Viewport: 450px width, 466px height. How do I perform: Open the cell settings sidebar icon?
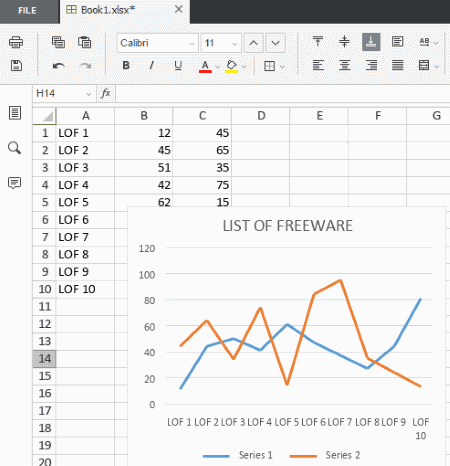[15, 113]
